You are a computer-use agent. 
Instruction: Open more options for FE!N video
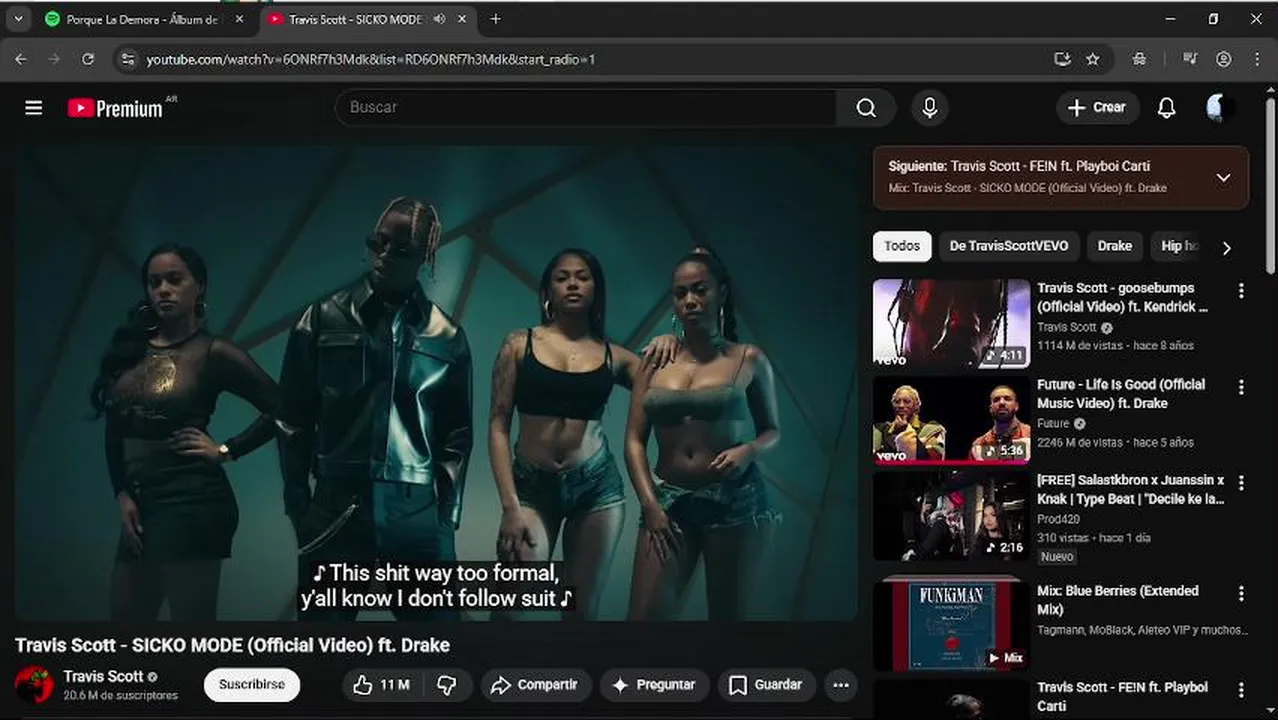pos(1241,690)
